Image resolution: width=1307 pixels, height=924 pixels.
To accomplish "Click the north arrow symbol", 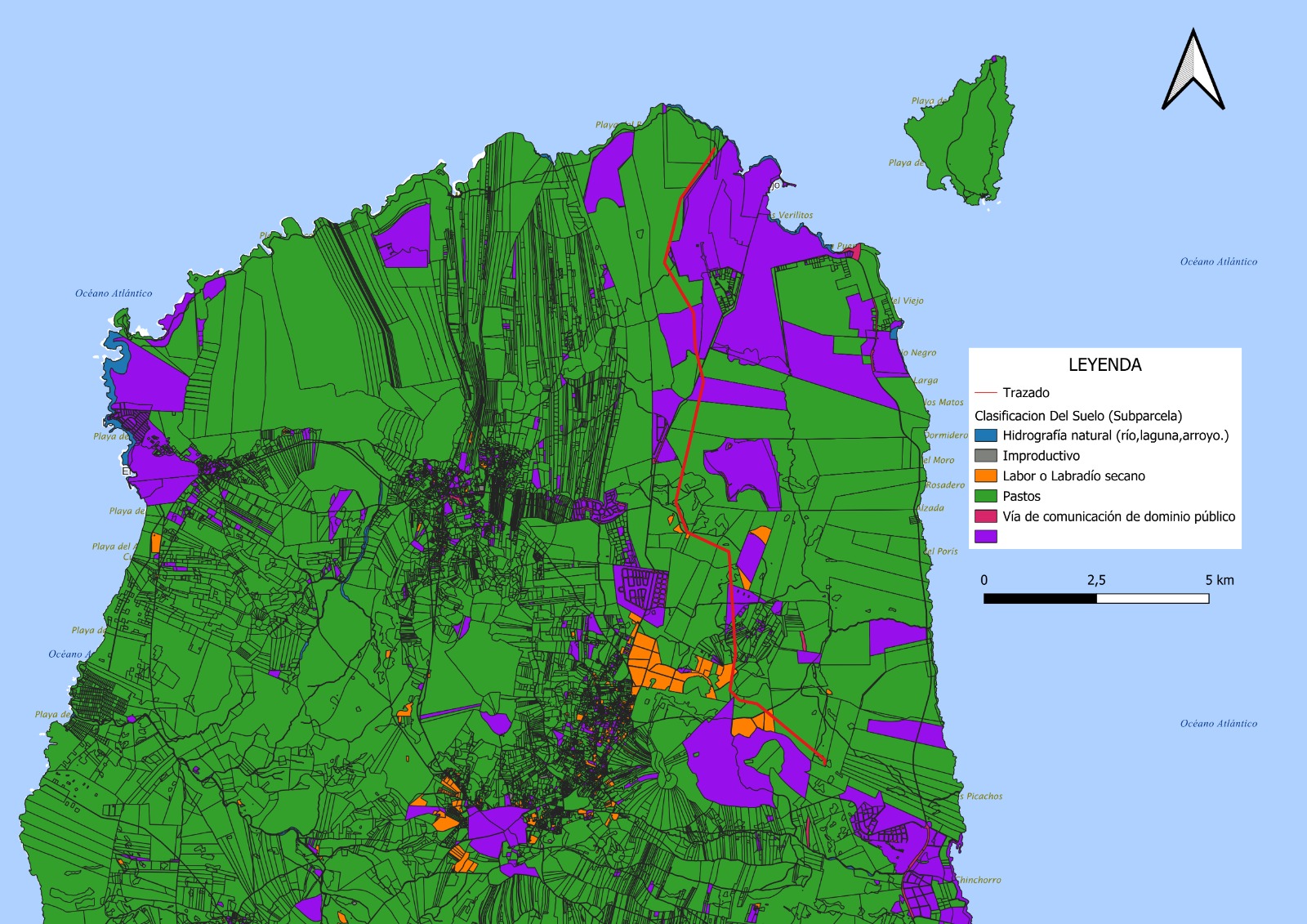I will point(1193,71).
